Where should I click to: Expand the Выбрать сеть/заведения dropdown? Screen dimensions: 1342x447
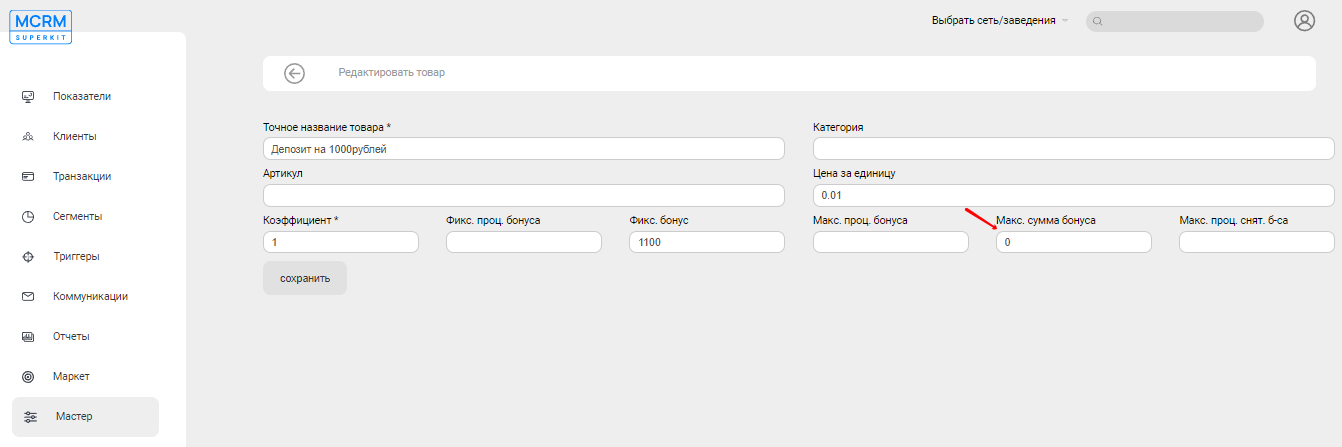click(1000, 21)
